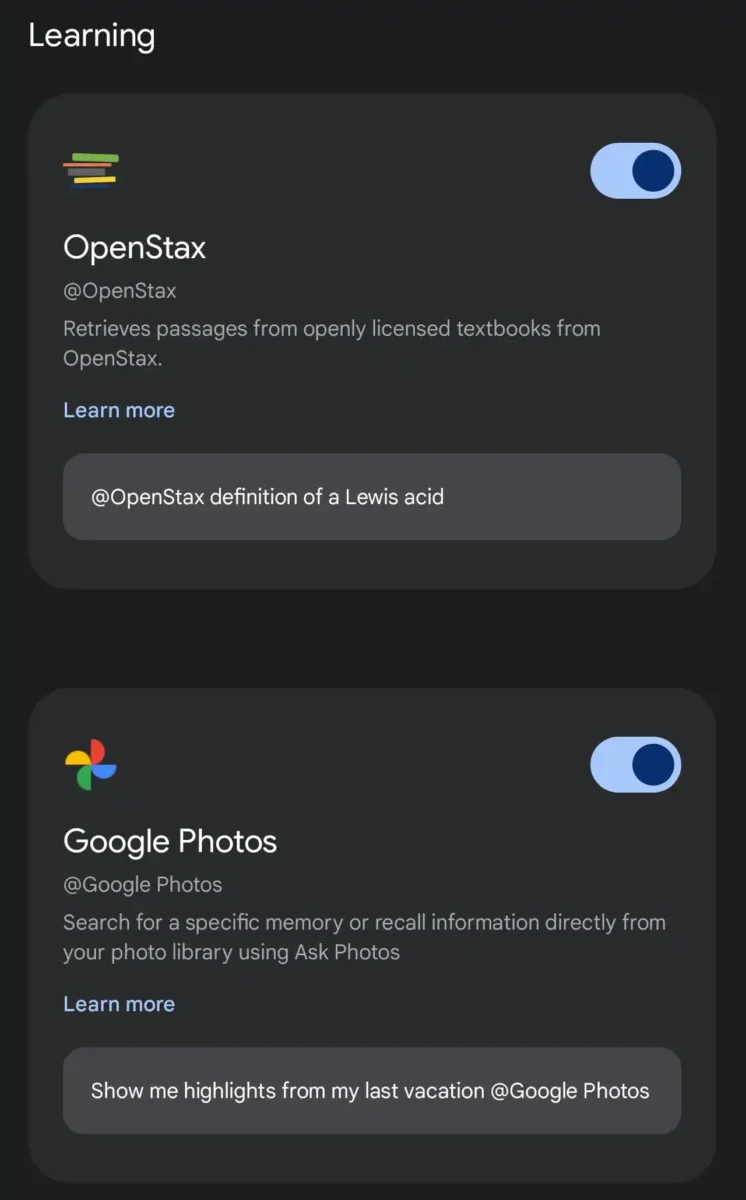Click the Google Photos extension title
This screenshot has width=746, height=1200.
[x=170, y=841]
